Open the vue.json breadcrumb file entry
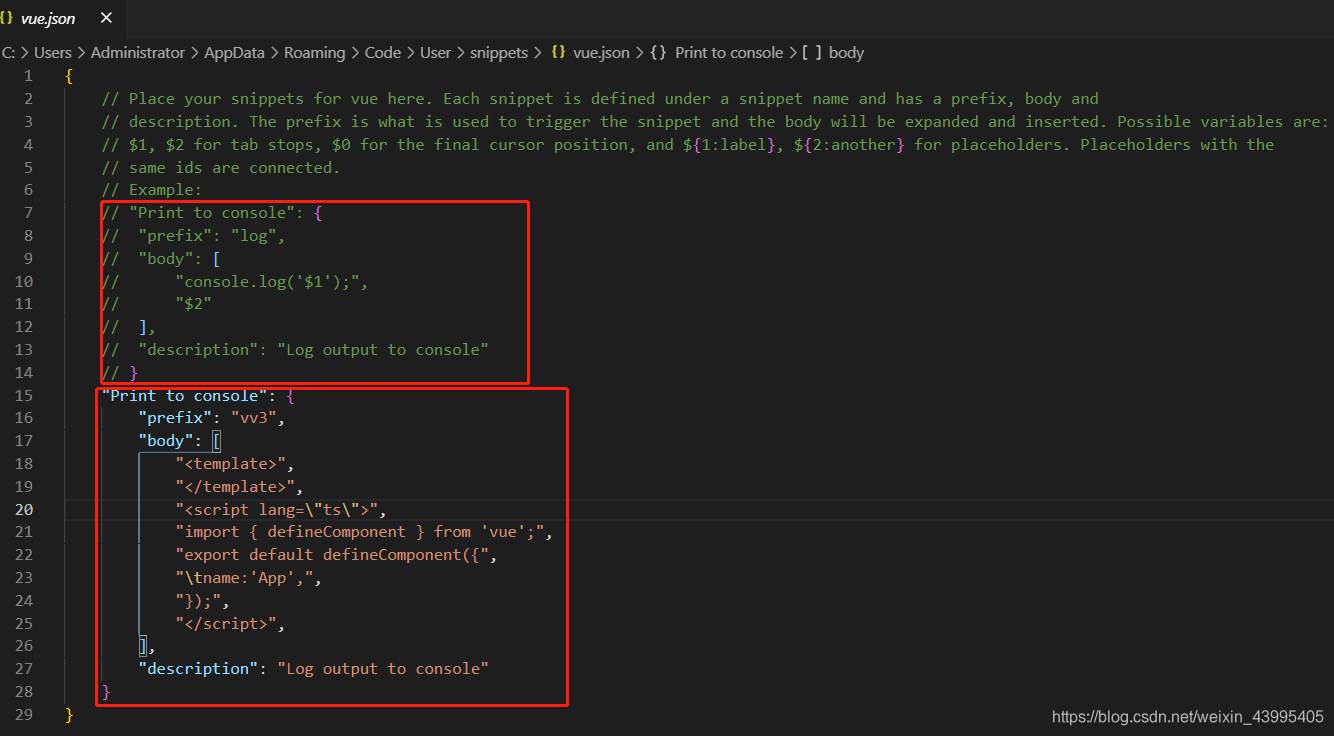The height and width of the screenshot is (736, 1334). [x=601, y=53]
